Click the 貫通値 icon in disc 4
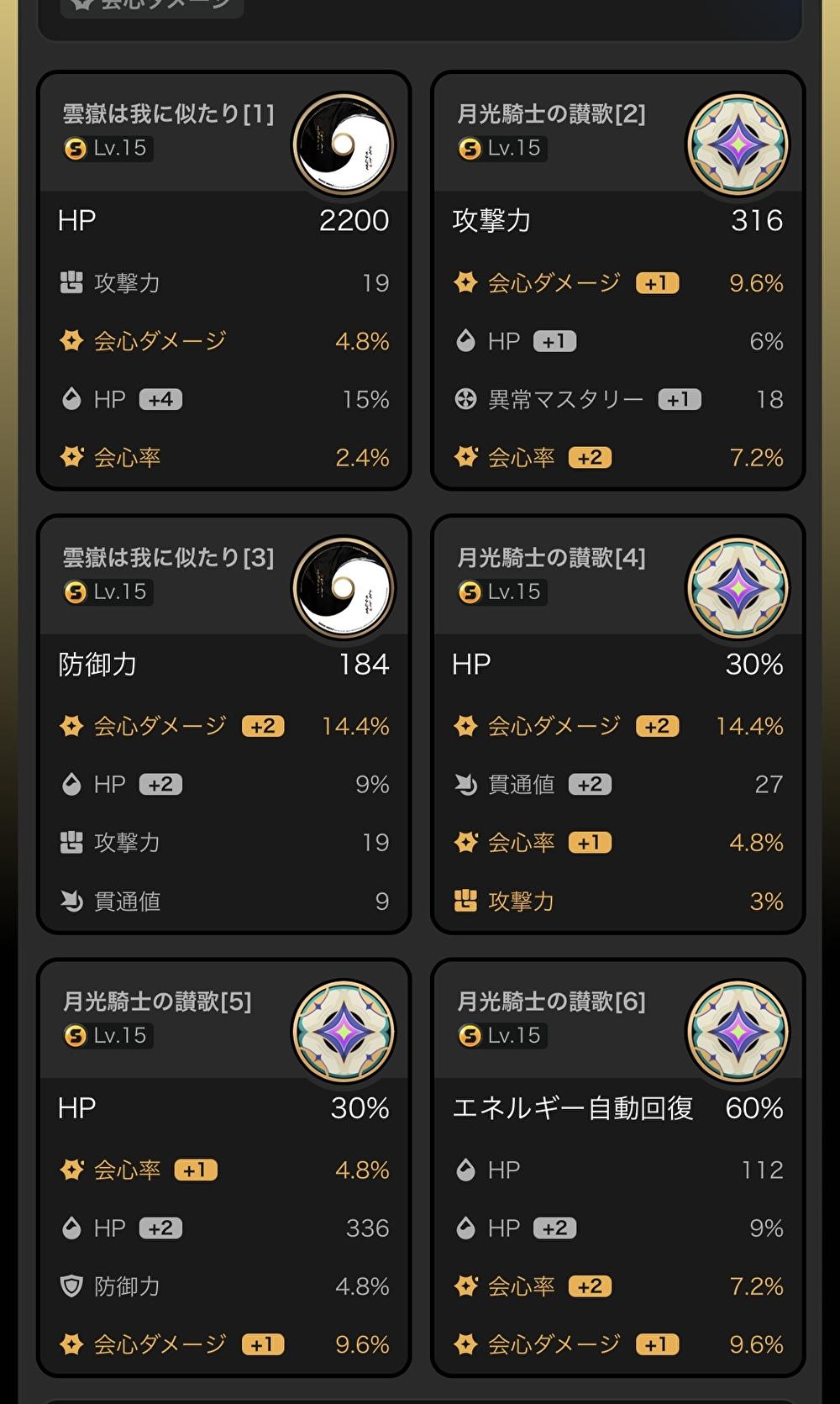Image resolution: width=840 pixels, height=1404 pixels. tap(465, 784)
